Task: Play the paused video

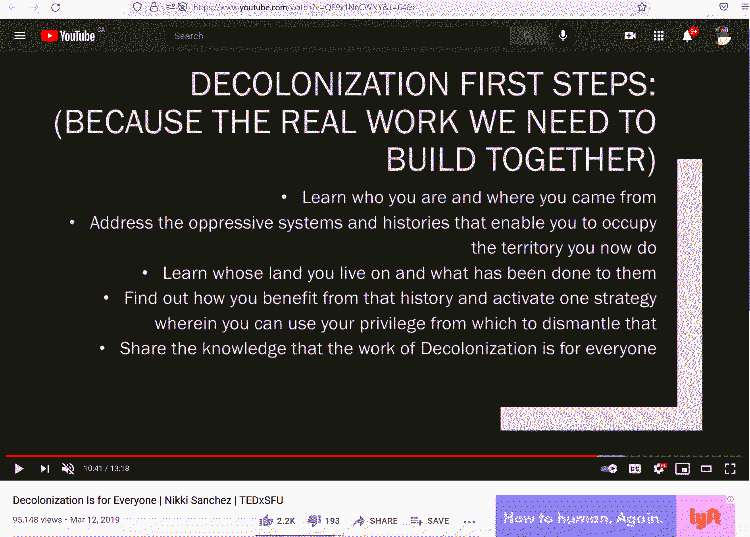Action: click(x=19, y=468)
